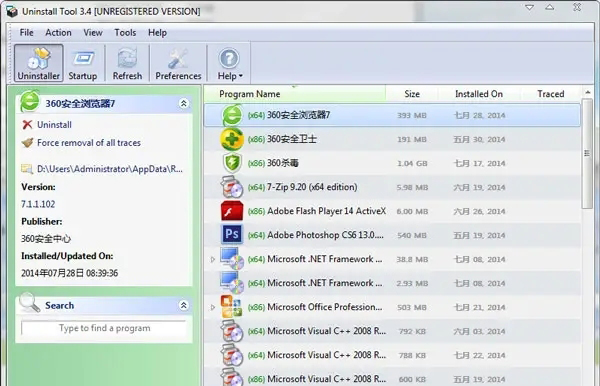The image size is (600, 386).
Task: Sort by Size column header
Action: pos(412,94)
